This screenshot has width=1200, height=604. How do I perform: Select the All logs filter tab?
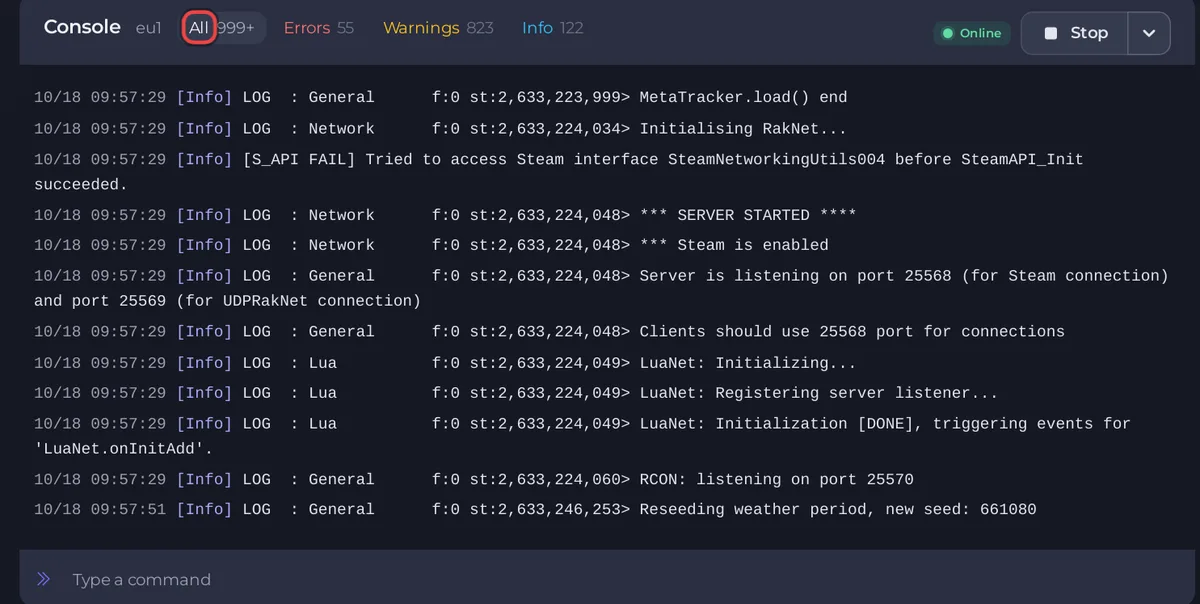point(199,28)
